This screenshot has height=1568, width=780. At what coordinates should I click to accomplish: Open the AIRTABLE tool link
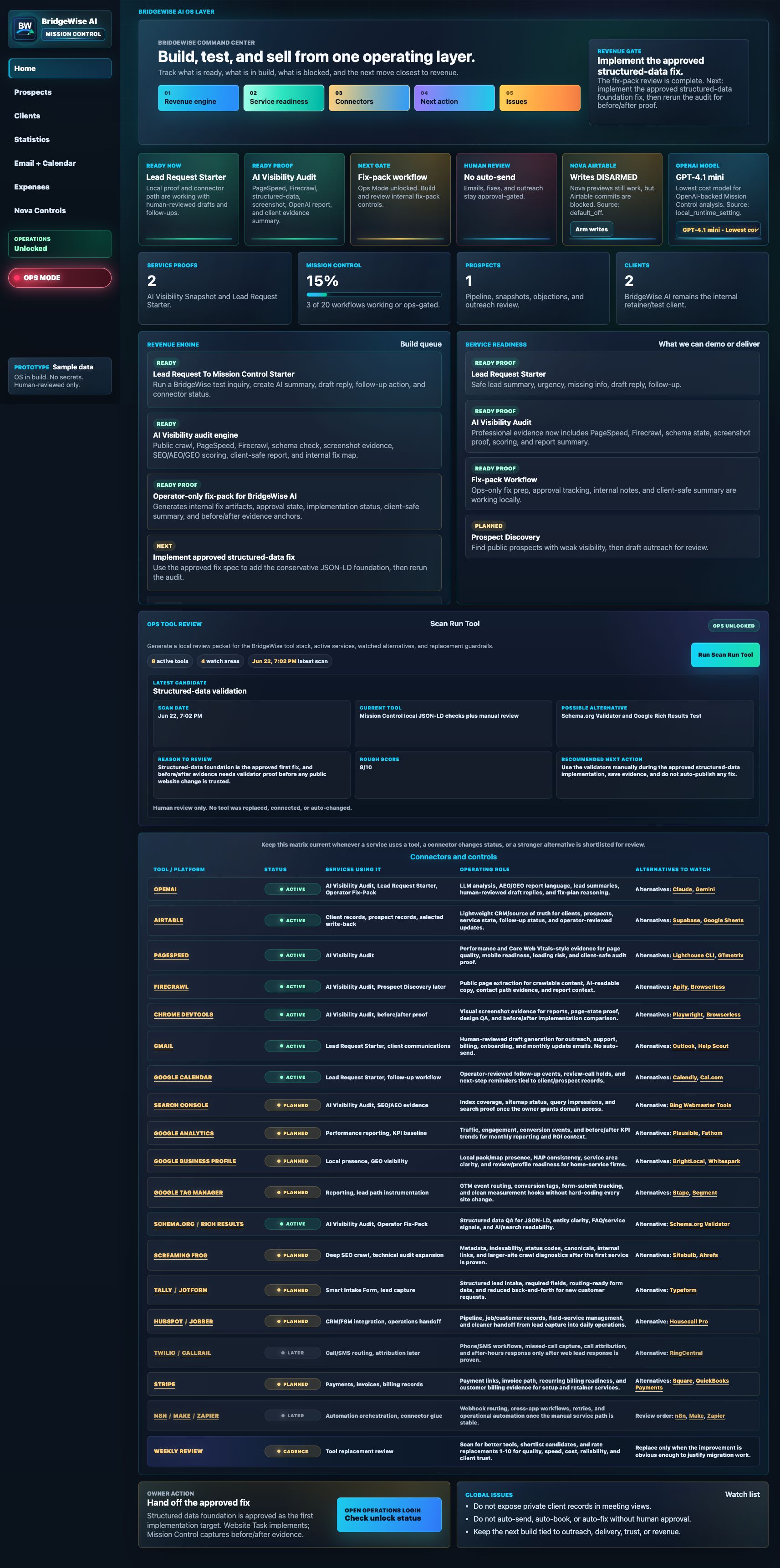[x=168, y=920]
